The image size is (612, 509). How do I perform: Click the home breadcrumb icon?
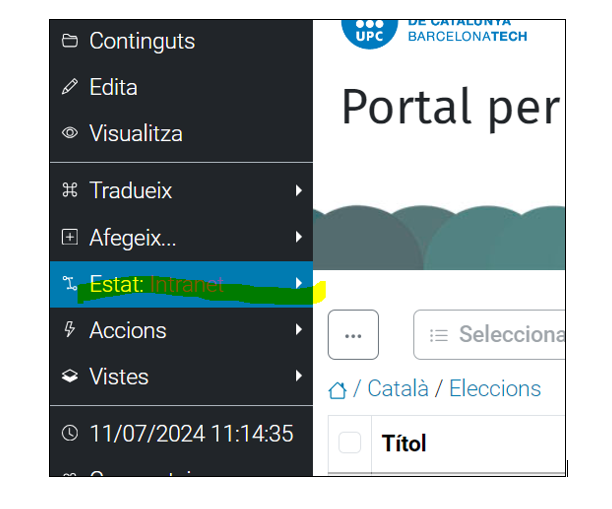coord(337,390)
